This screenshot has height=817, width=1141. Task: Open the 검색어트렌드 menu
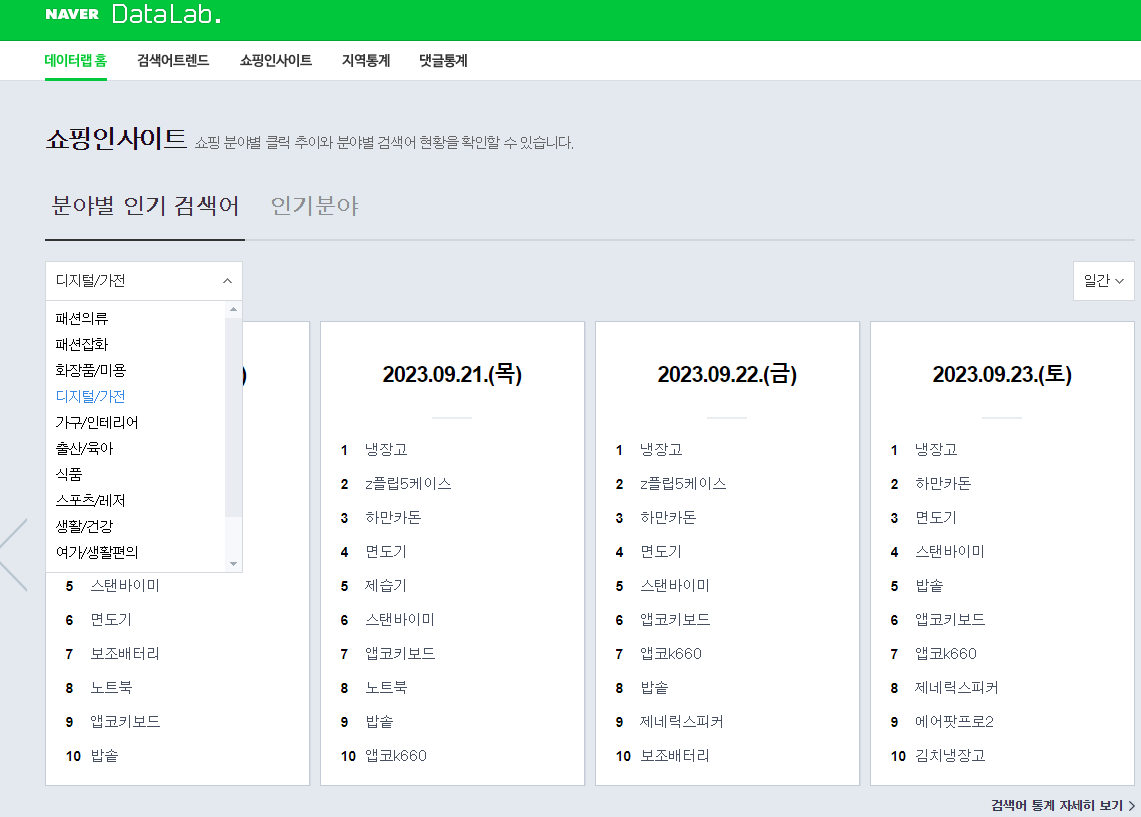point(172,61)
